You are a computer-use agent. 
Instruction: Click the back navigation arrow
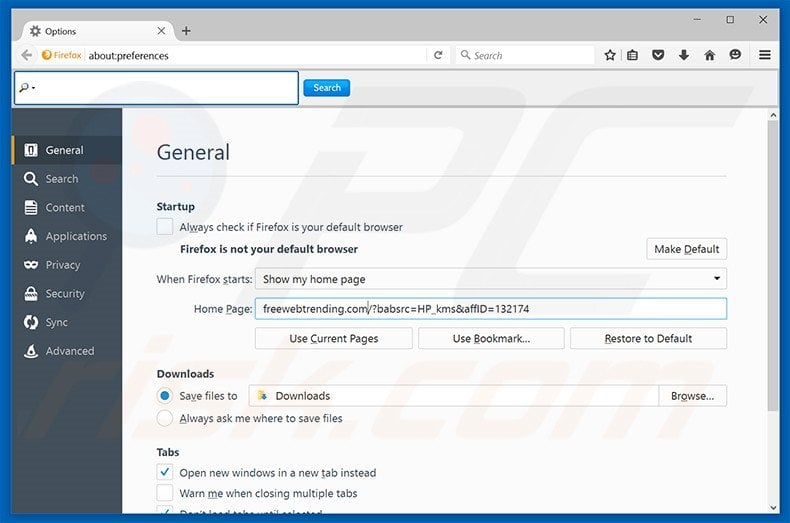point(27,55)
